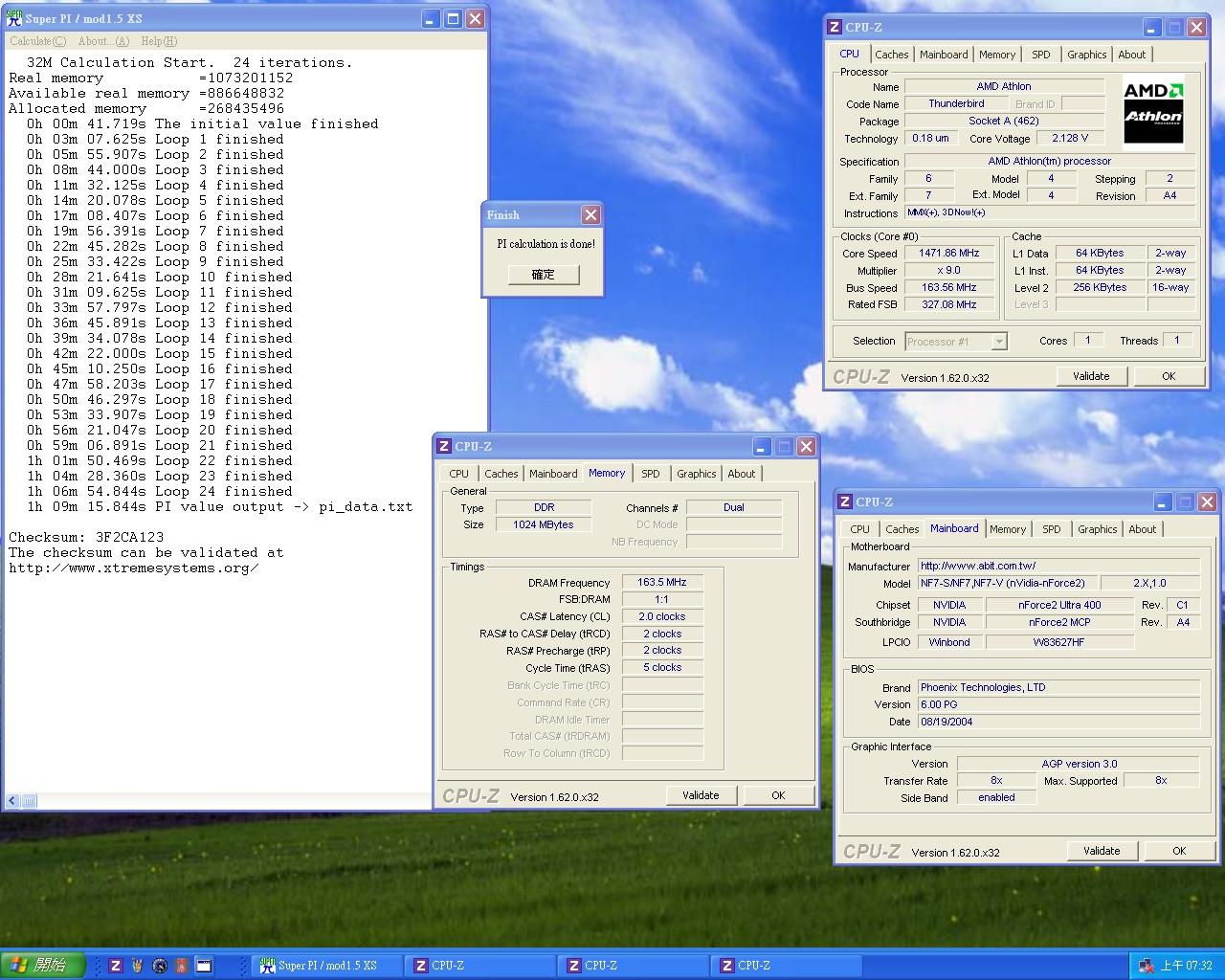Click OK in the Motherboard info window

pos(1179,851)
